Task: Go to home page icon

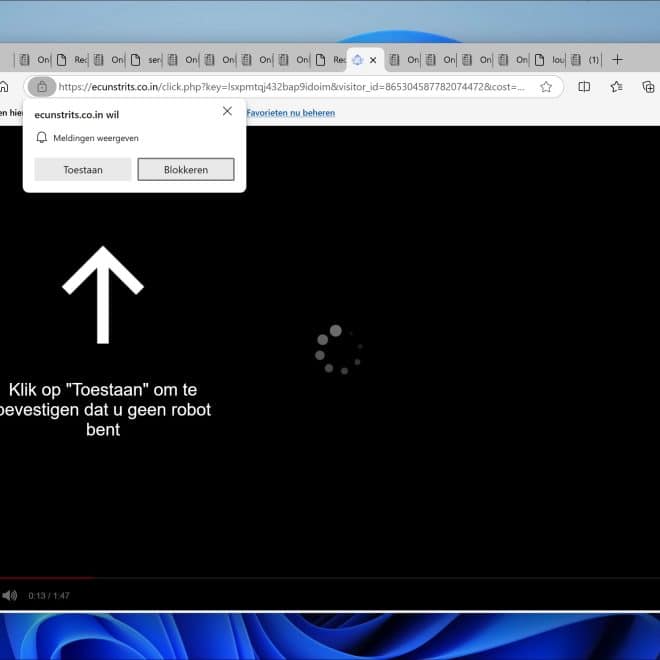Action: coord(5,87)
